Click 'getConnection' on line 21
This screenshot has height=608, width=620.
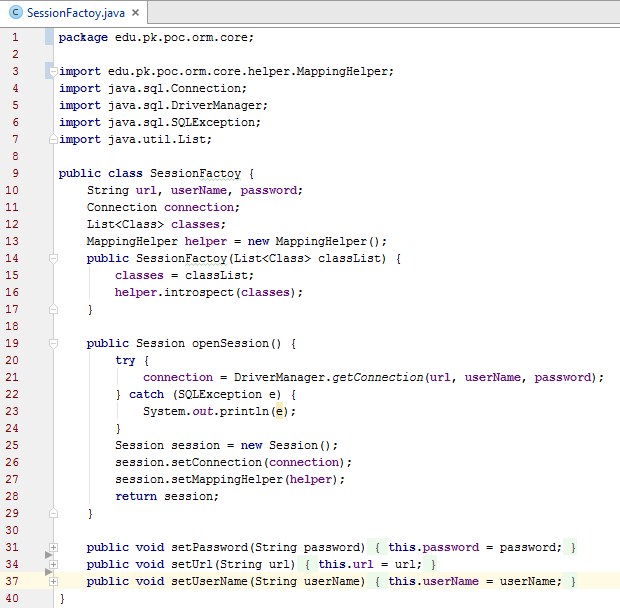(x=377, y=377)
